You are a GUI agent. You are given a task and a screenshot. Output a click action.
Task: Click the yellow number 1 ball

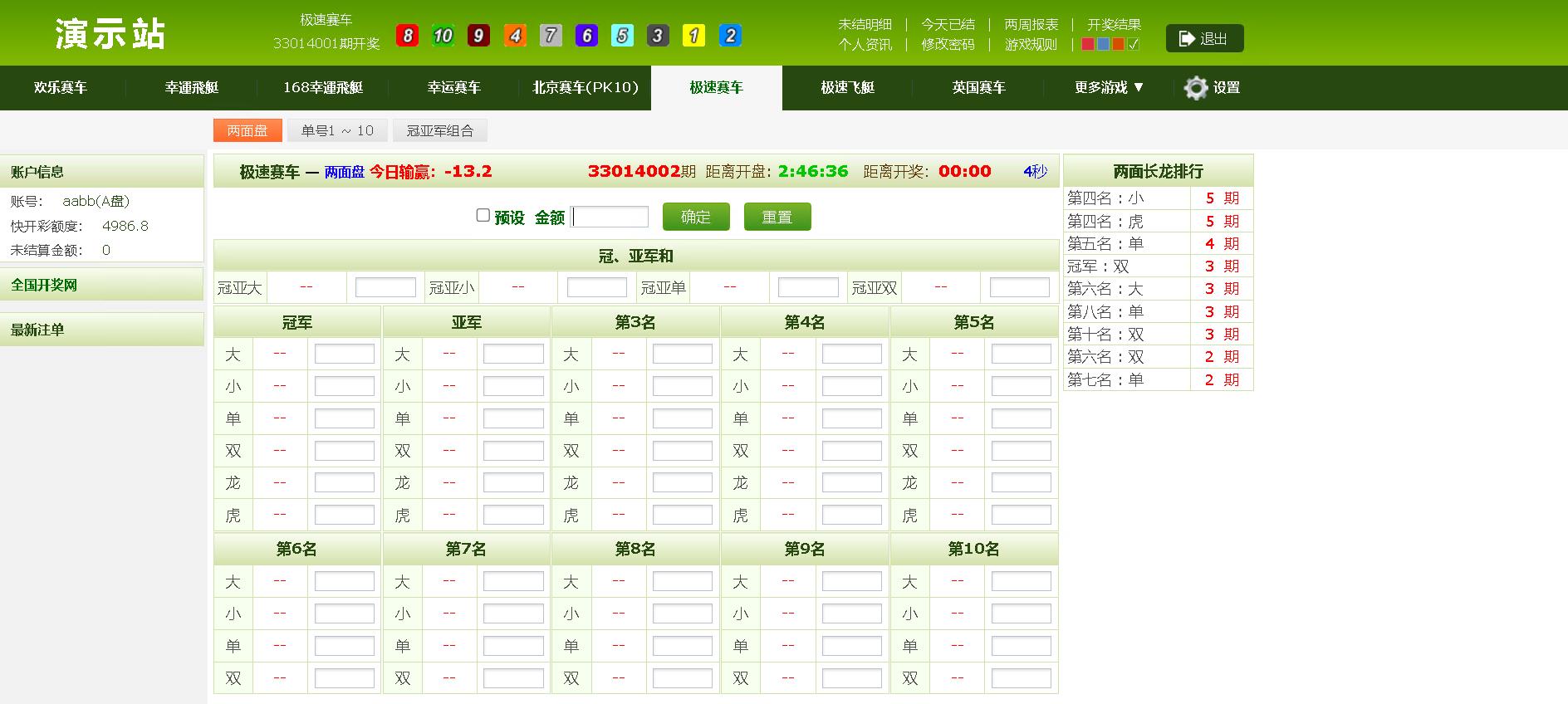(x=693, y=36)
